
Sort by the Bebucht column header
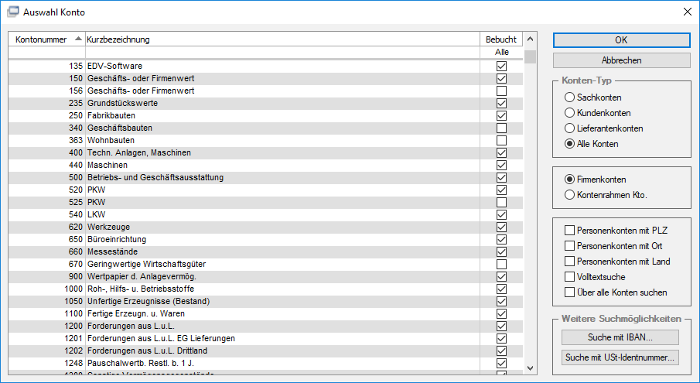[501, 39]
